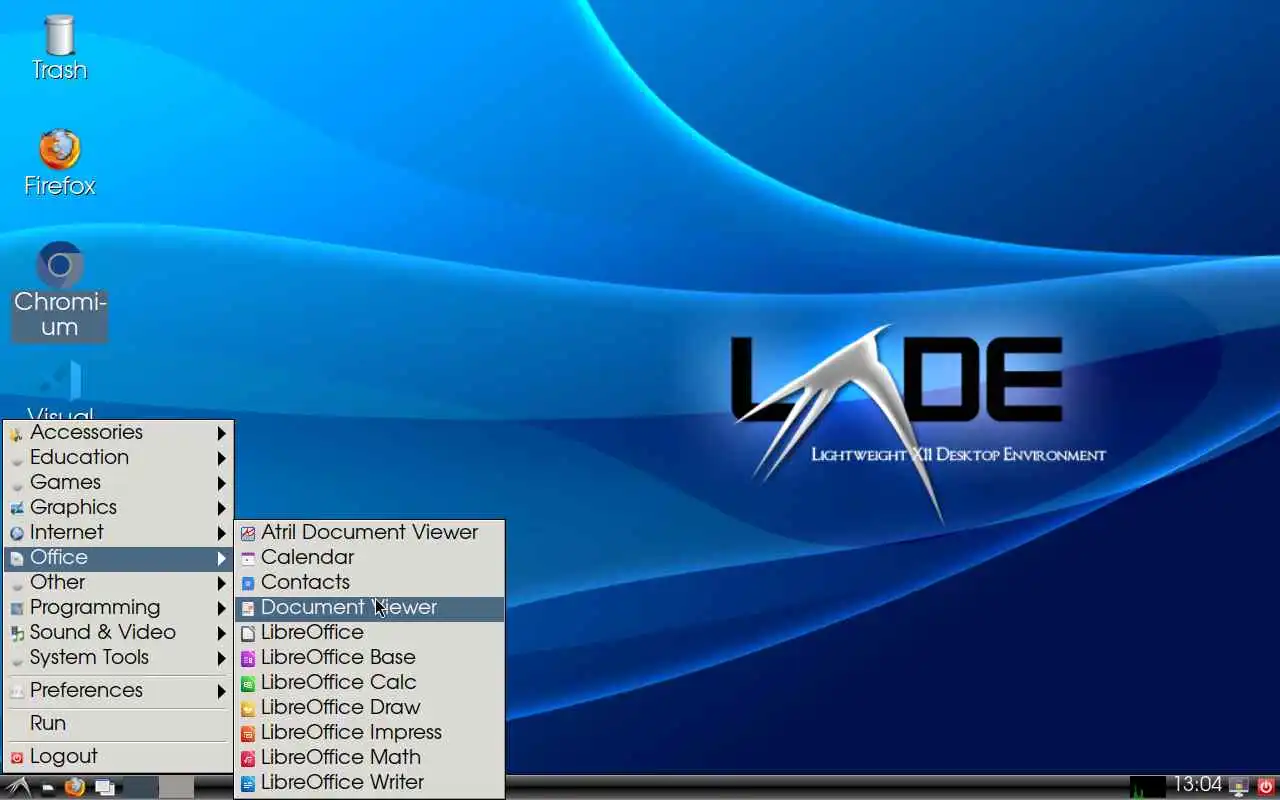Launch the highlighted Document Viewer entry
The height and width of the screenshot is (800, 1280).
[x=369, y=608]
